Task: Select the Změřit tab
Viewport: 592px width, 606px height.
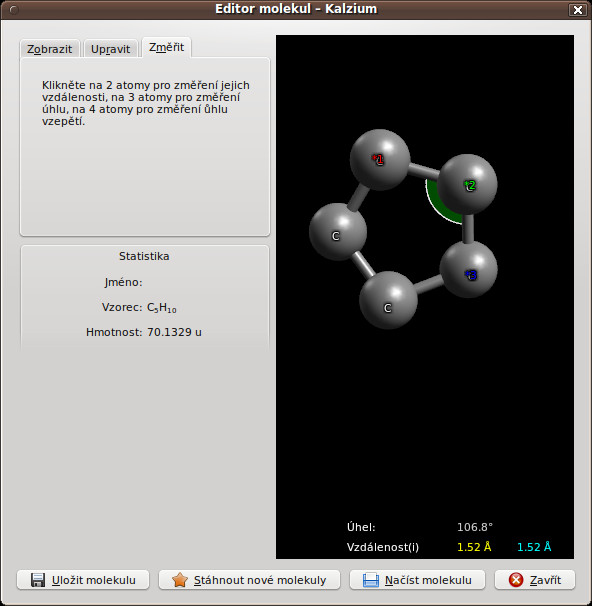Action: point(167,48)
